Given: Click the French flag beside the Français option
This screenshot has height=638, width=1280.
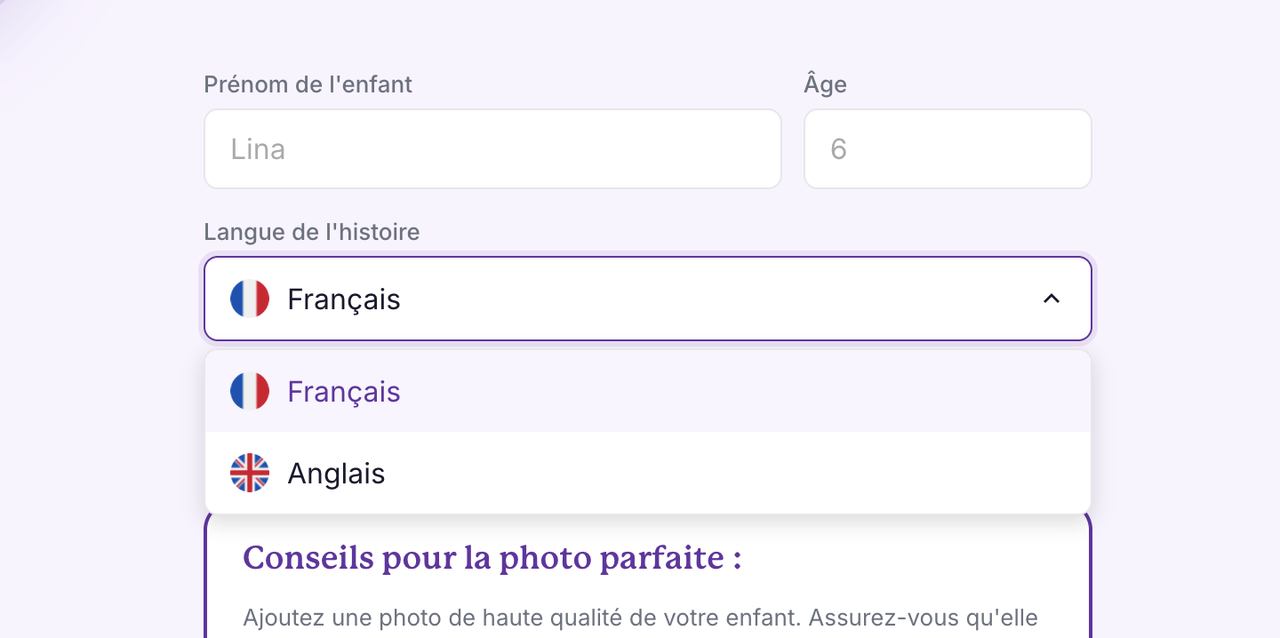Looking at the screenshot, I should click(250, 391).
